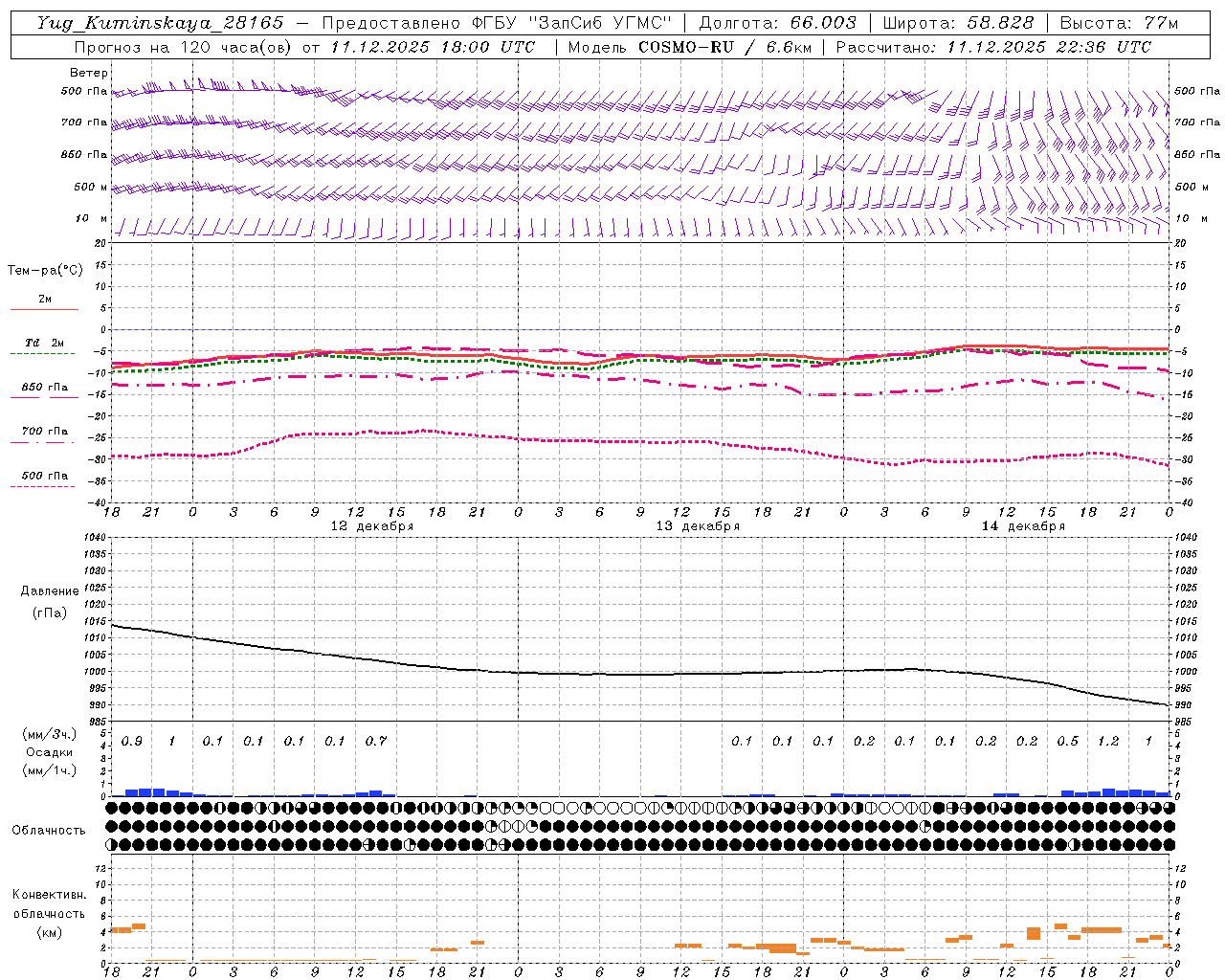Image resolution: width=1225 pixels, height=980 pixels.
Task: Click the 'Ветер' wind panel label
Action: (89, 73)
